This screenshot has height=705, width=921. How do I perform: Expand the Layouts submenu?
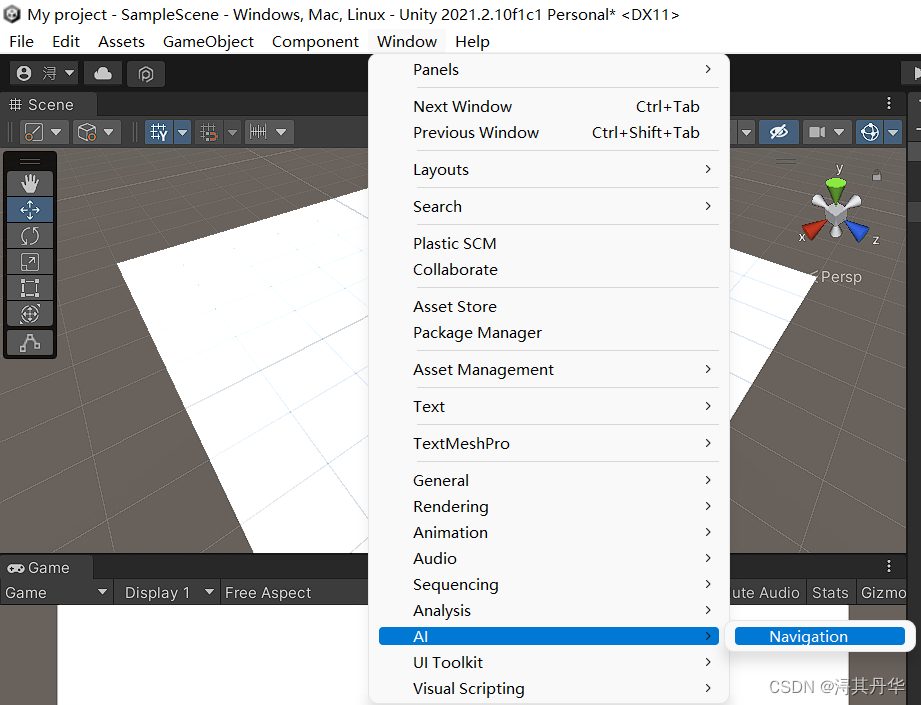[549, 170]
